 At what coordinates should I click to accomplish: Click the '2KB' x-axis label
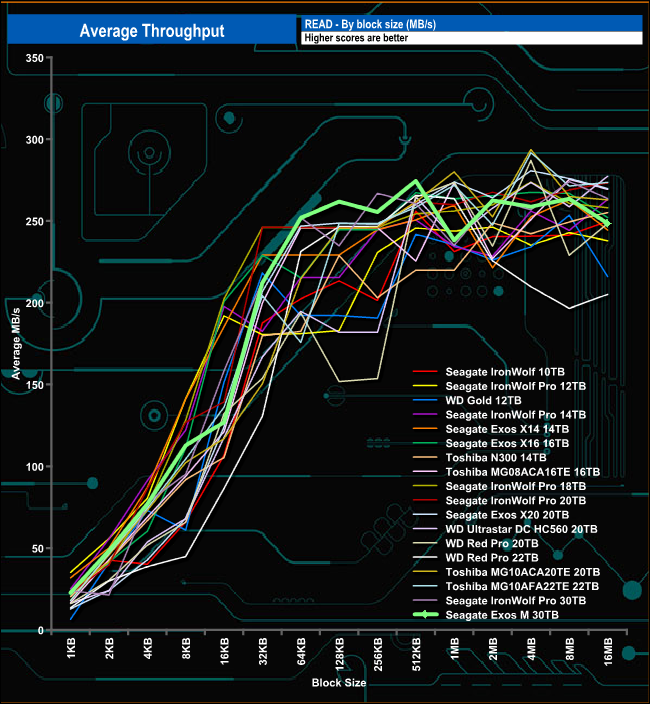[110, 649]
